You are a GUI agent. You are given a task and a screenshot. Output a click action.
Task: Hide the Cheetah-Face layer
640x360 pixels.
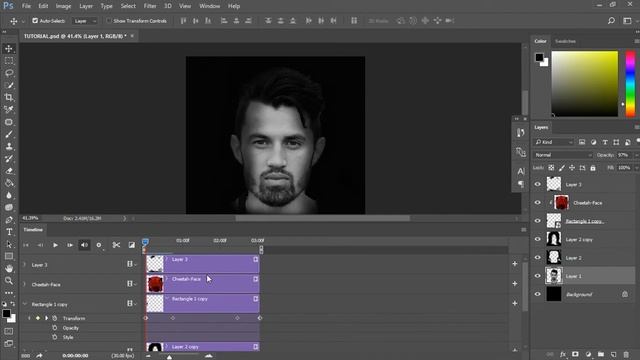pos(538,203)
